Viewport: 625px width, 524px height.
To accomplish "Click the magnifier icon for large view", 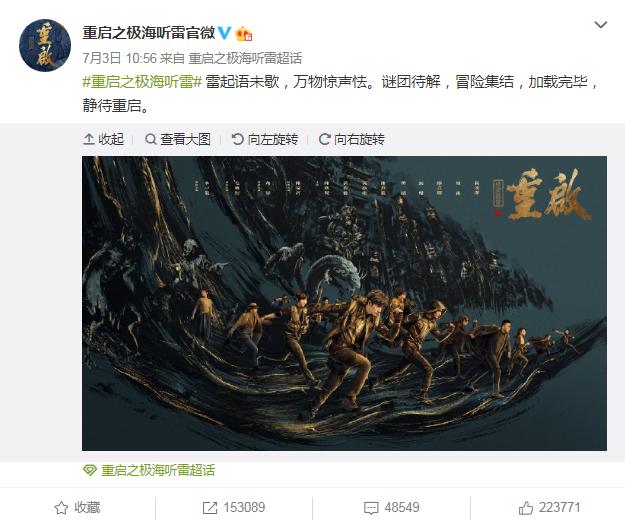I will click(x=150, y=139).
